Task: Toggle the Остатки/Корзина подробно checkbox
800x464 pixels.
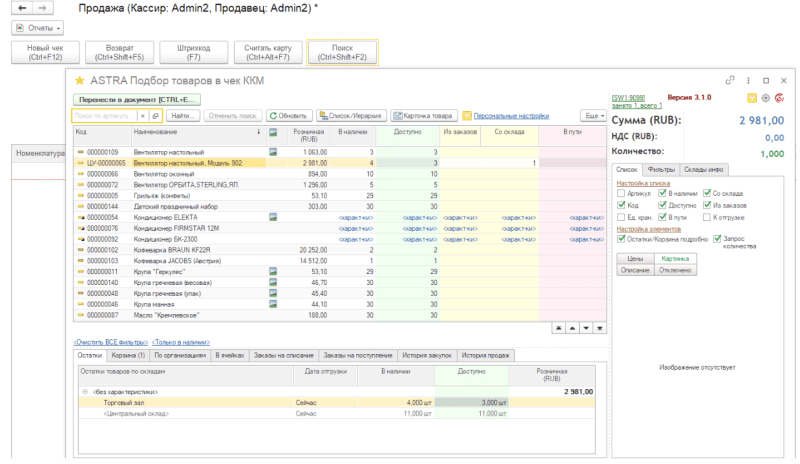Action: pyautogui.click(x=621, y=238)
